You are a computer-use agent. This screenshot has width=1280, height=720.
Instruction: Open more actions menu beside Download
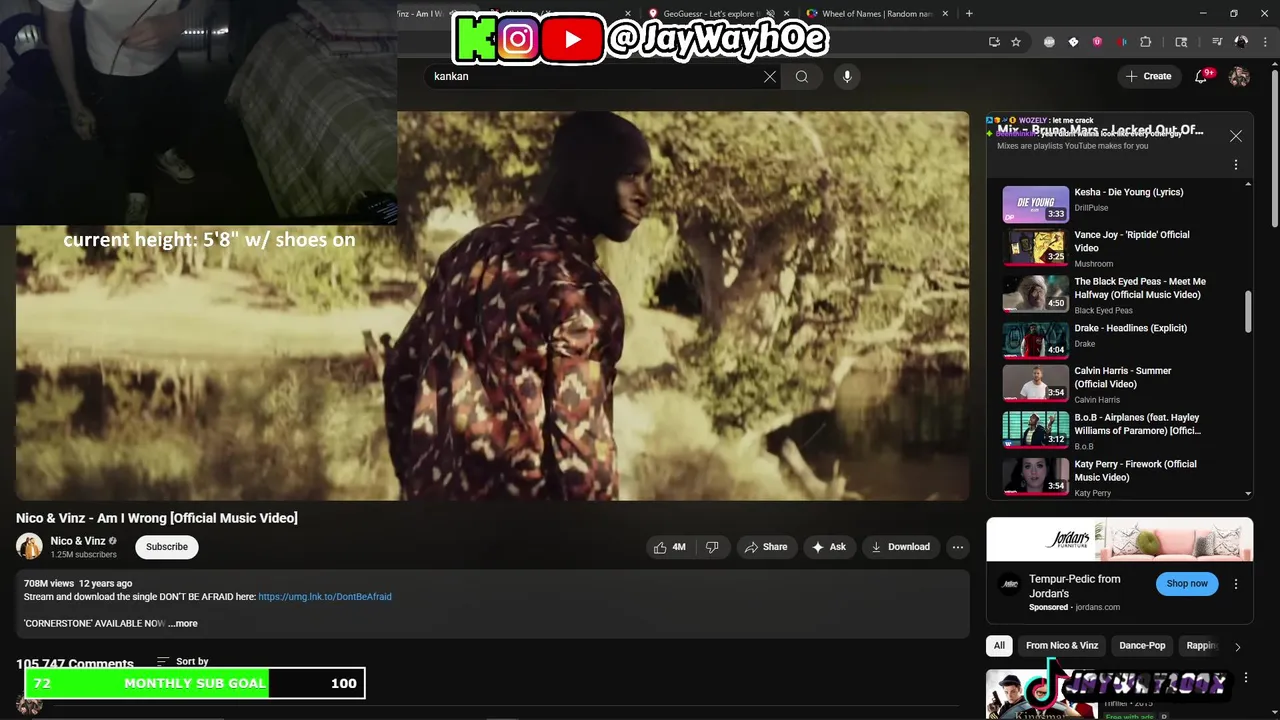[958, 547]
